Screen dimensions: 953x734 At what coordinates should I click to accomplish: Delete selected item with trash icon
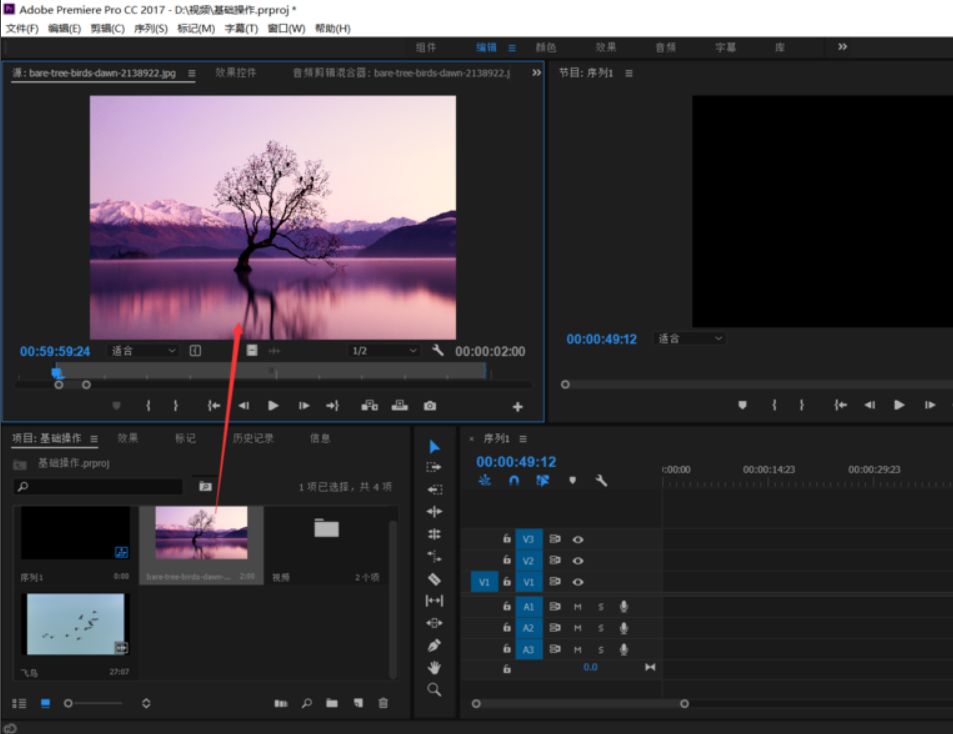383,704
